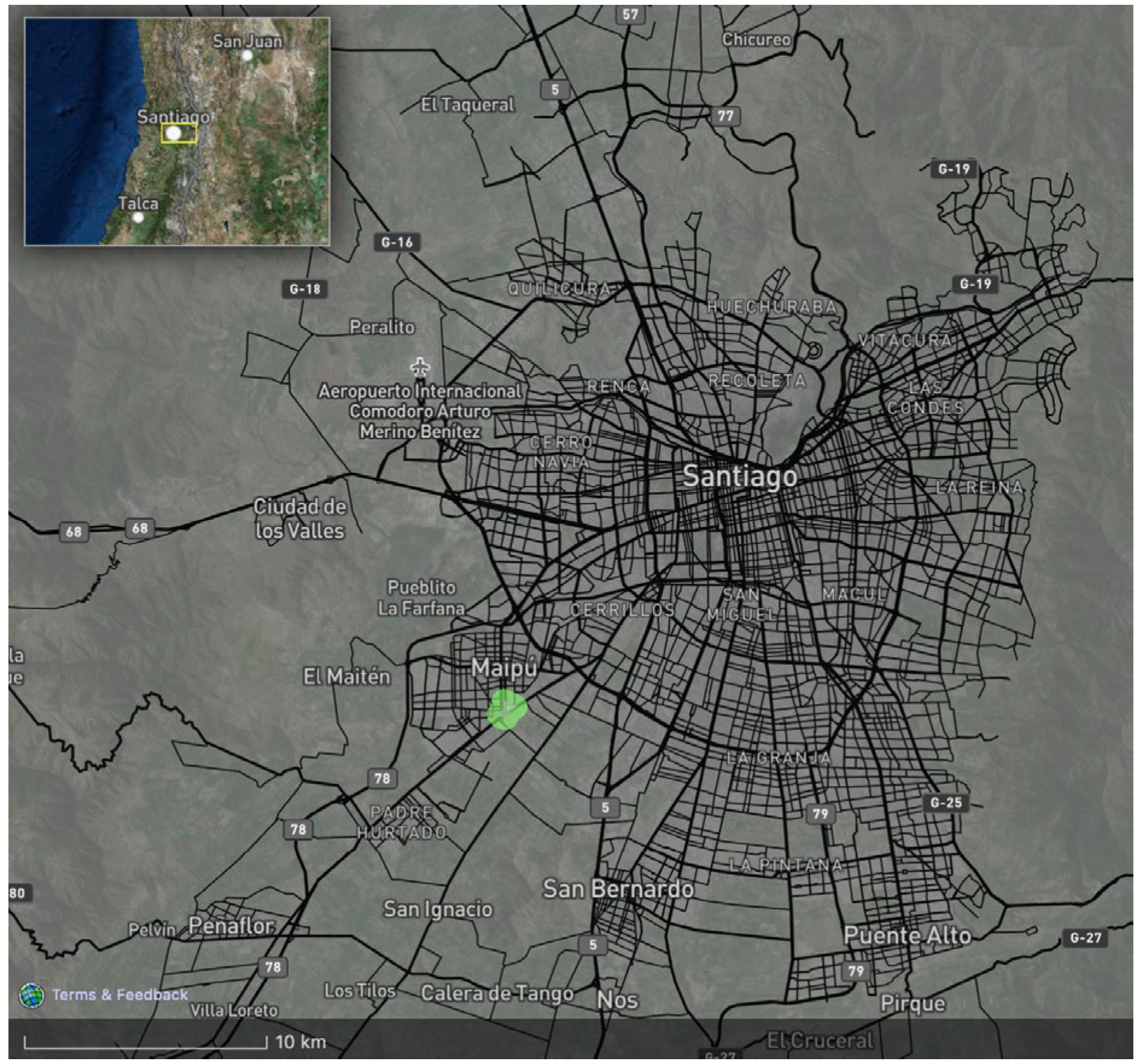Screen dimensions: 1140x1064
Task: Select the Peñaflor town label
Action: coord(231,925)
